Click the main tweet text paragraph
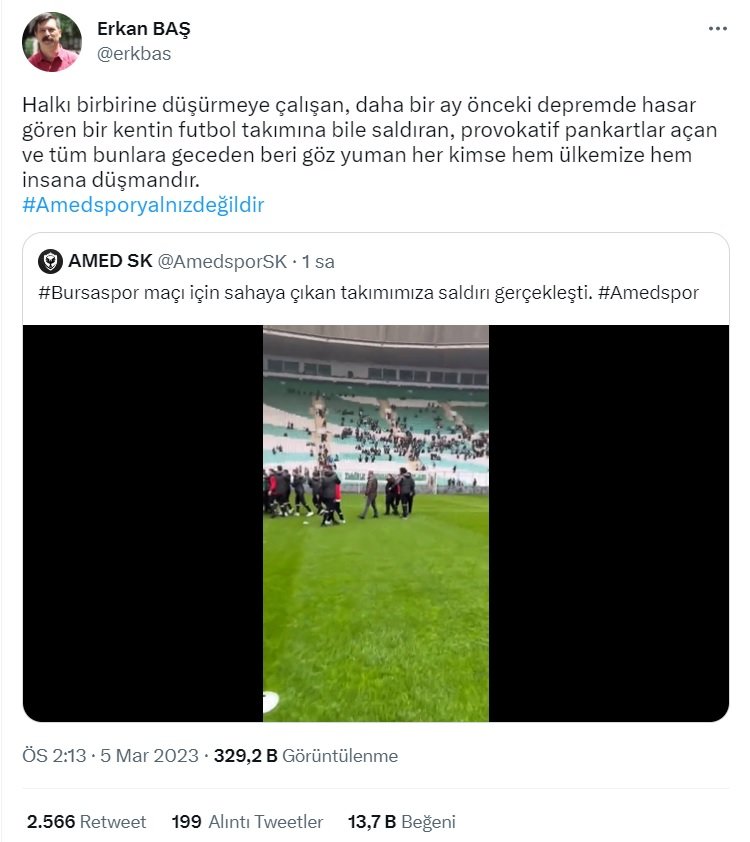750x842 pixels. pos(369,142)
